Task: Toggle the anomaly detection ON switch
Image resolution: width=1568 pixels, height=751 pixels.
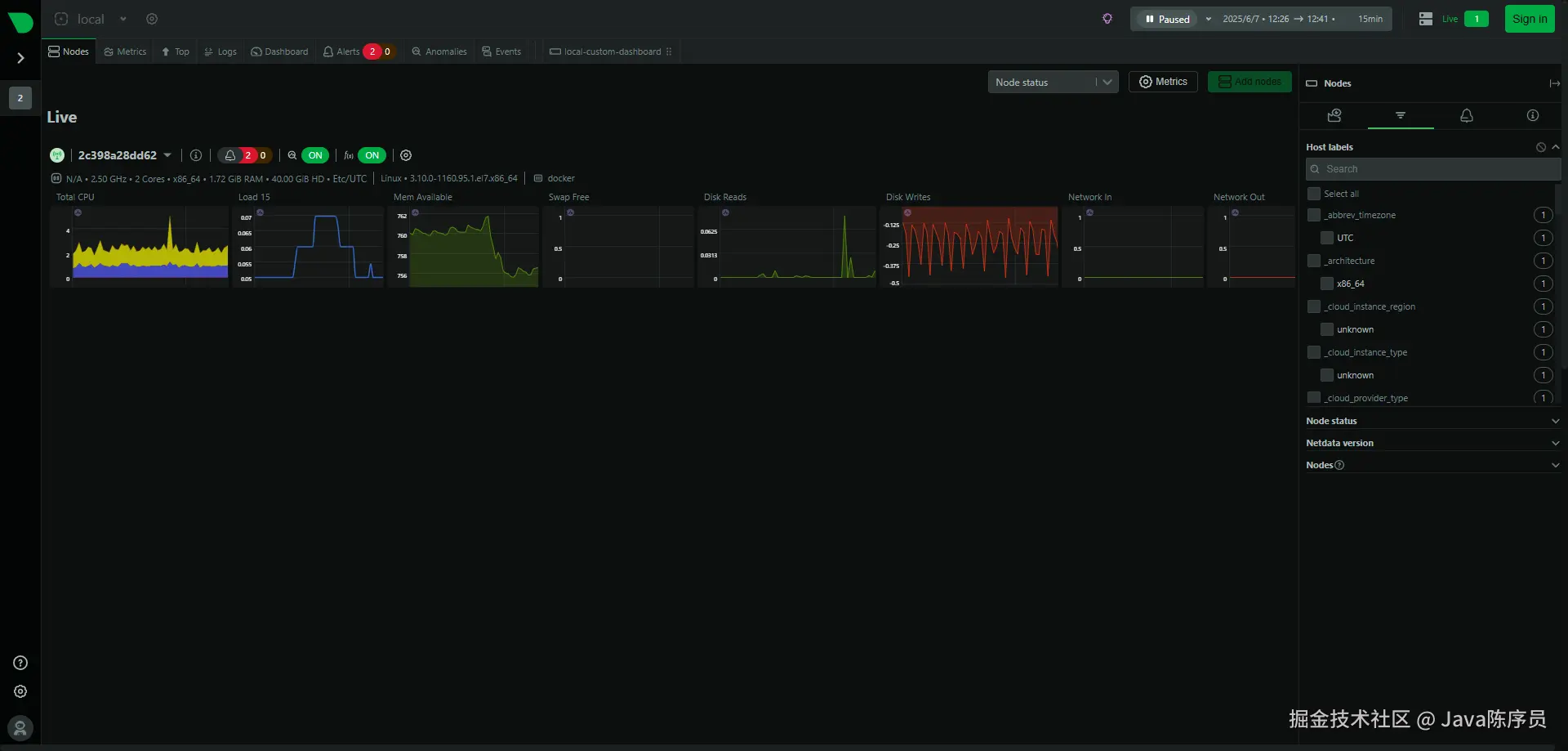Action: coord(315,155)
